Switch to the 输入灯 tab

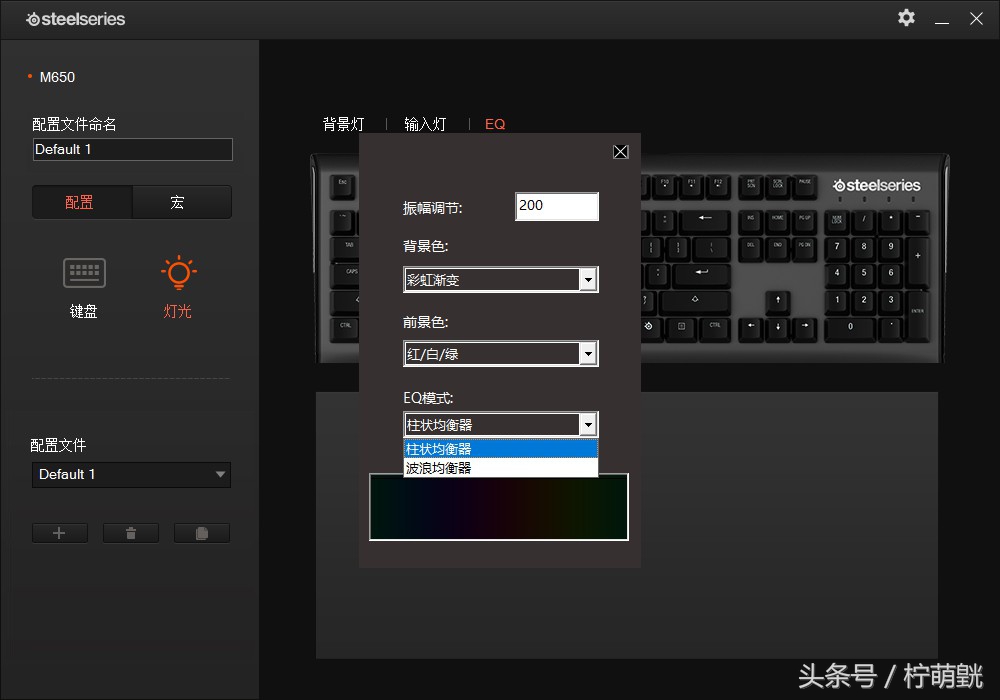pyautogui.click(x=424, y=124)
